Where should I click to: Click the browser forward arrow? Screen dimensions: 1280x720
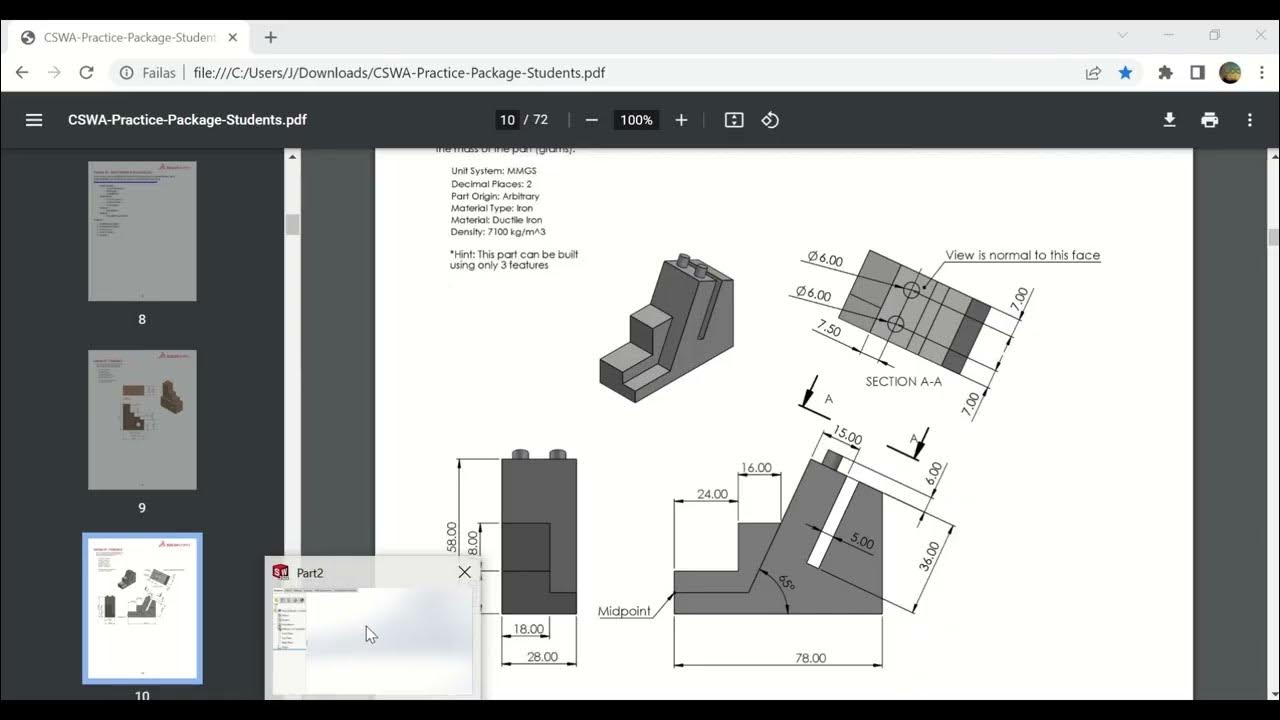tap(54, 73)
